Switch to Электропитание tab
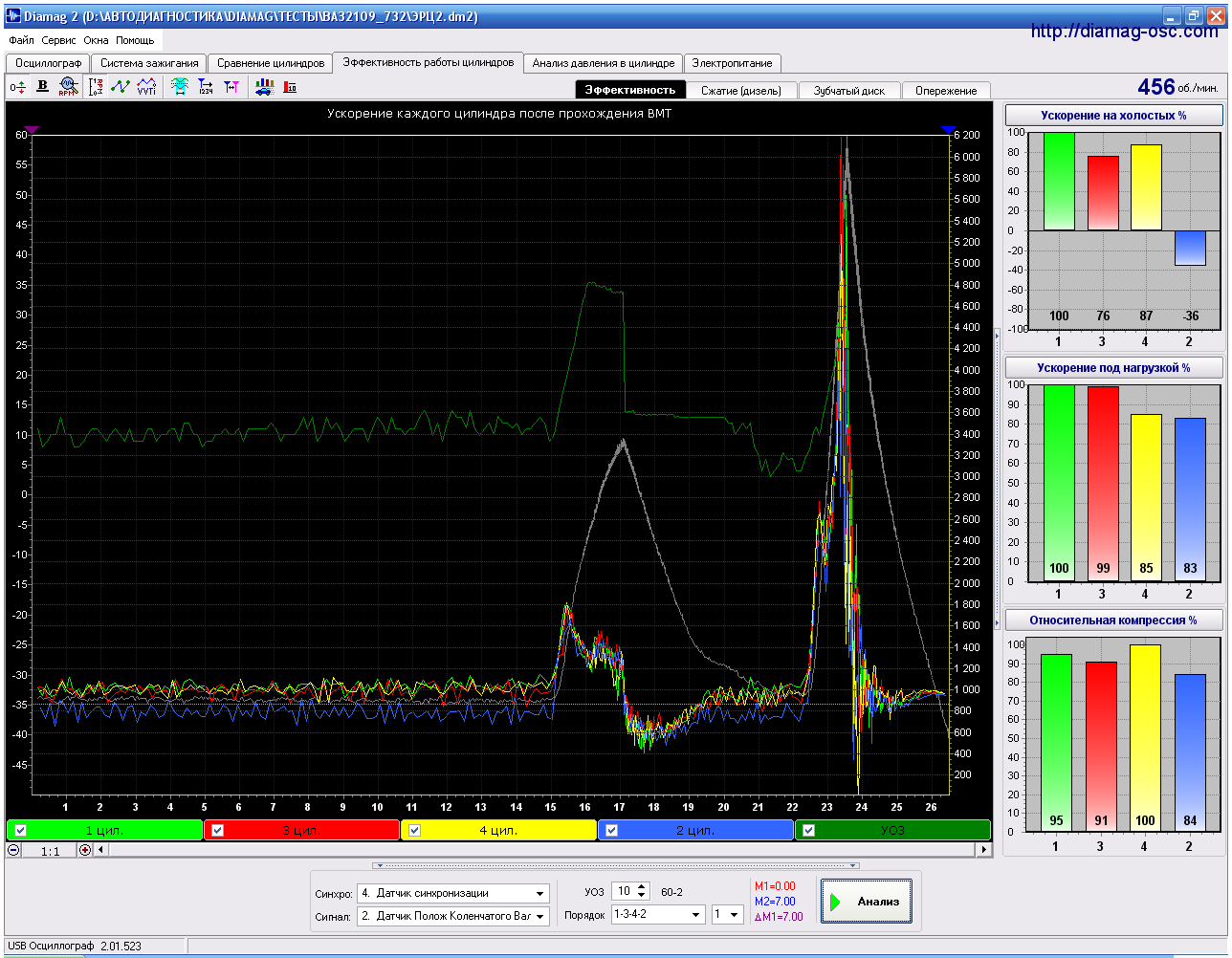1232x958 pixels. pyautogui.click(x=733, y=63)
